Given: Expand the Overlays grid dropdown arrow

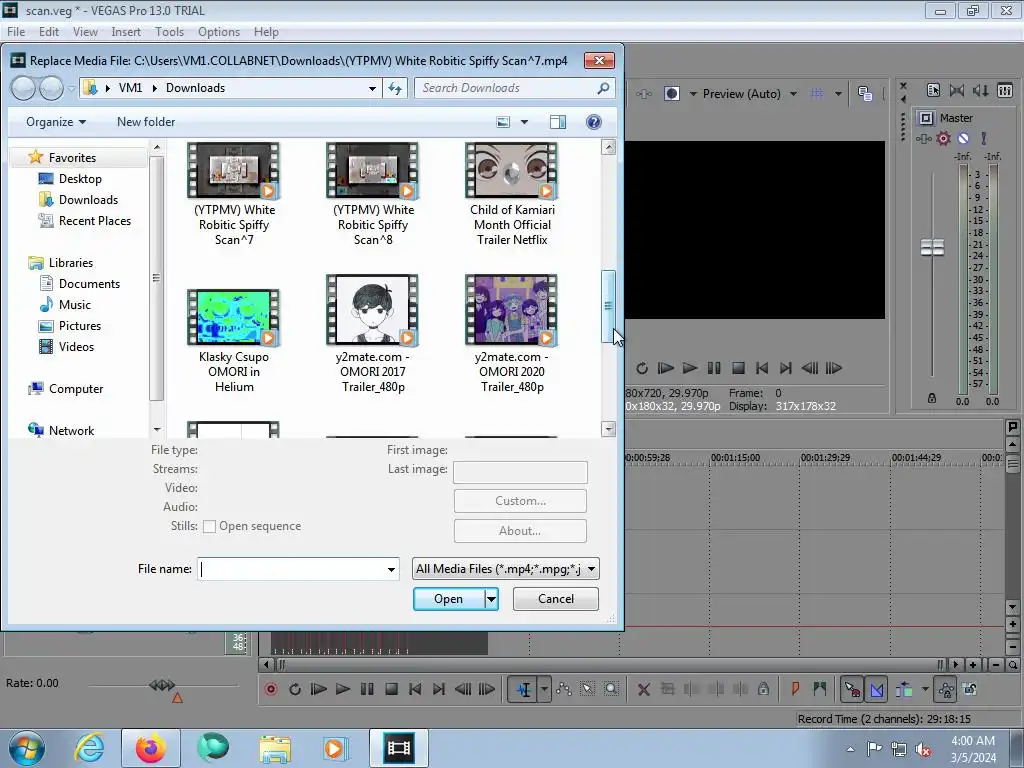Looking at the screenshot, I should 838,93.
